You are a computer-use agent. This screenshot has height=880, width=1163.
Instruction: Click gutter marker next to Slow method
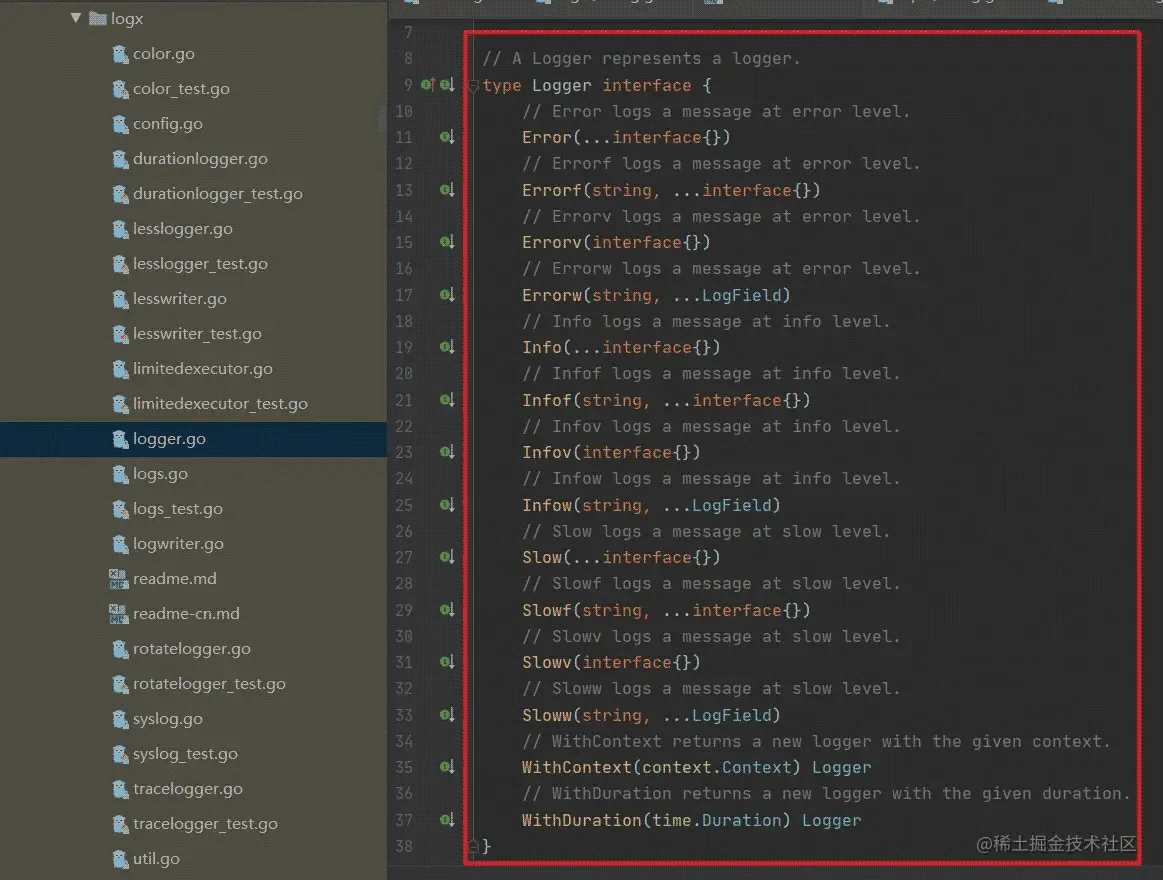point(447,557)
